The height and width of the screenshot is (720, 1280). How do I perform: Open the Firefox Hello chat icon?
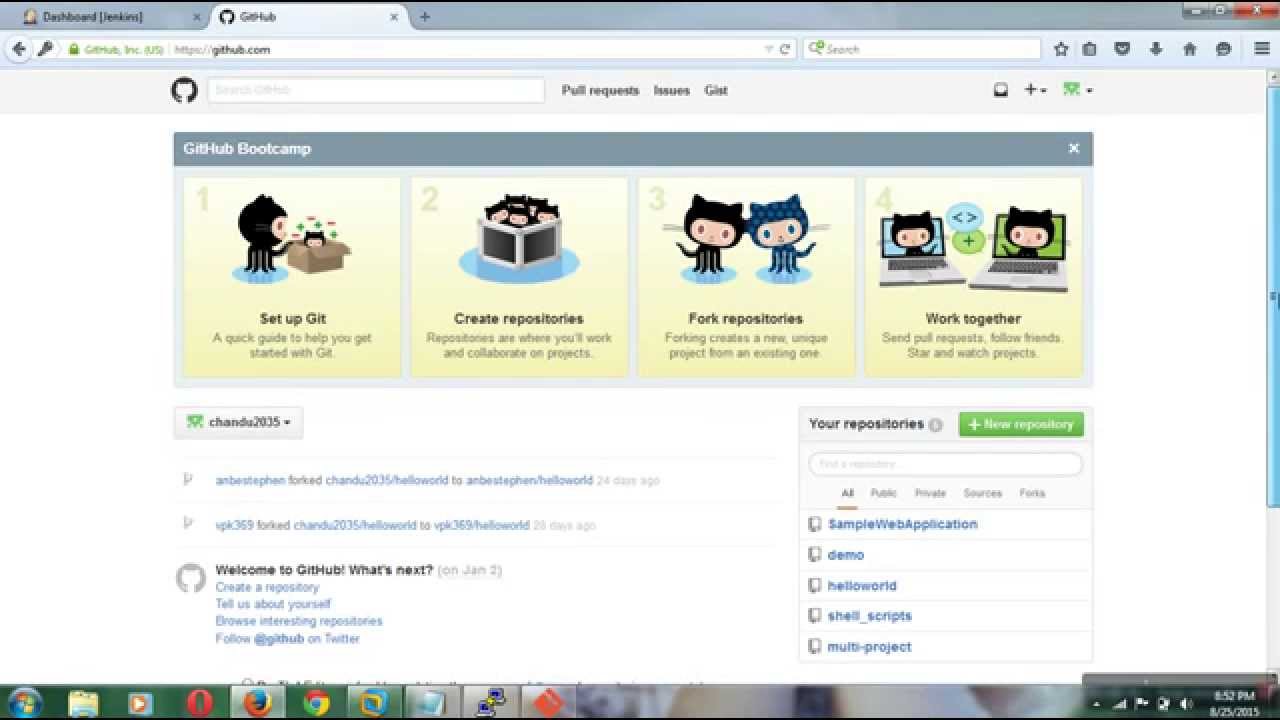click(1223, 49)
